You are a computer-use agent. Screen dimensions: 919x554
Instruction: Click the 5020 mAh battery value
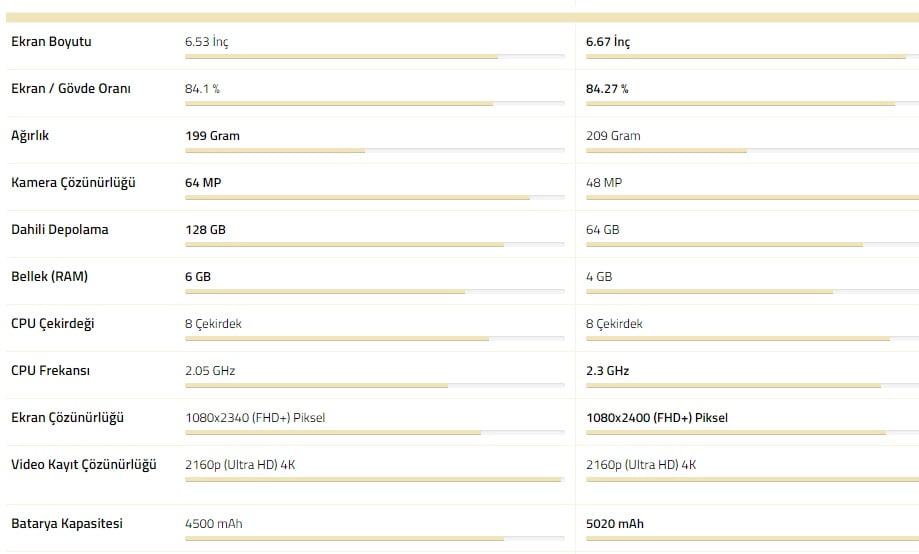[x=615, y=524]
